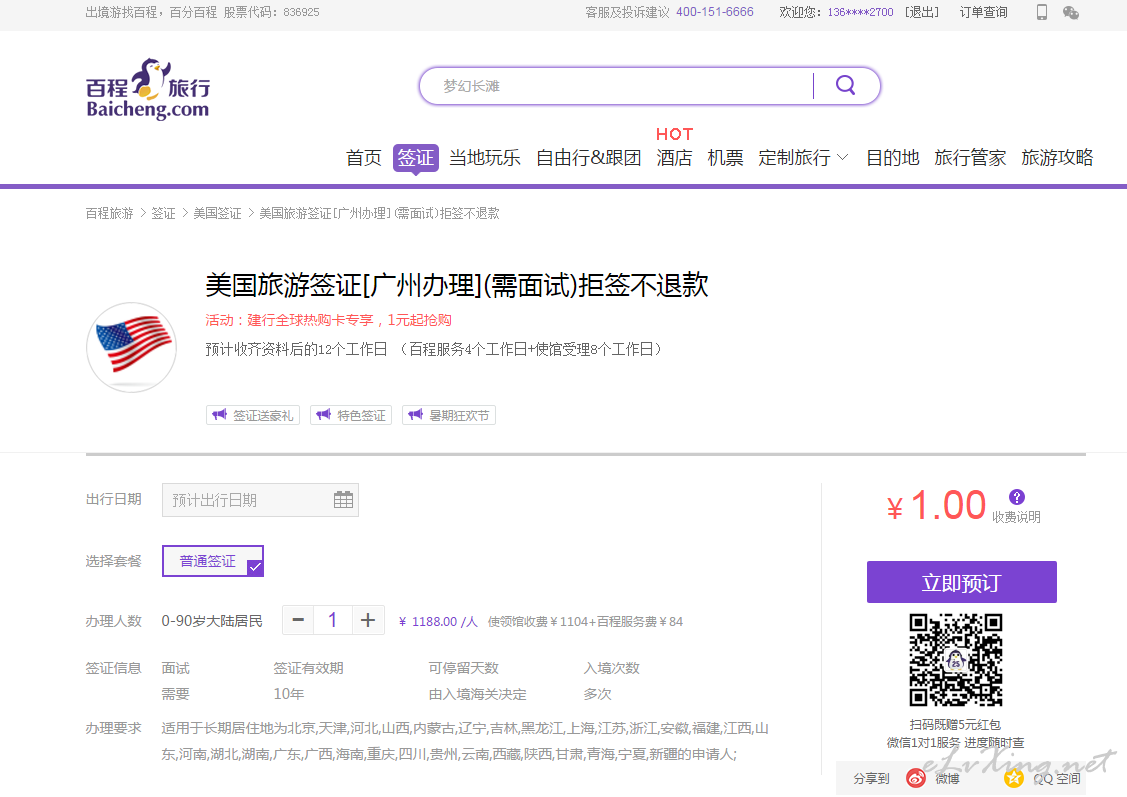Click the 美国签证 breadcrumb link

click(x=217, y=214)
